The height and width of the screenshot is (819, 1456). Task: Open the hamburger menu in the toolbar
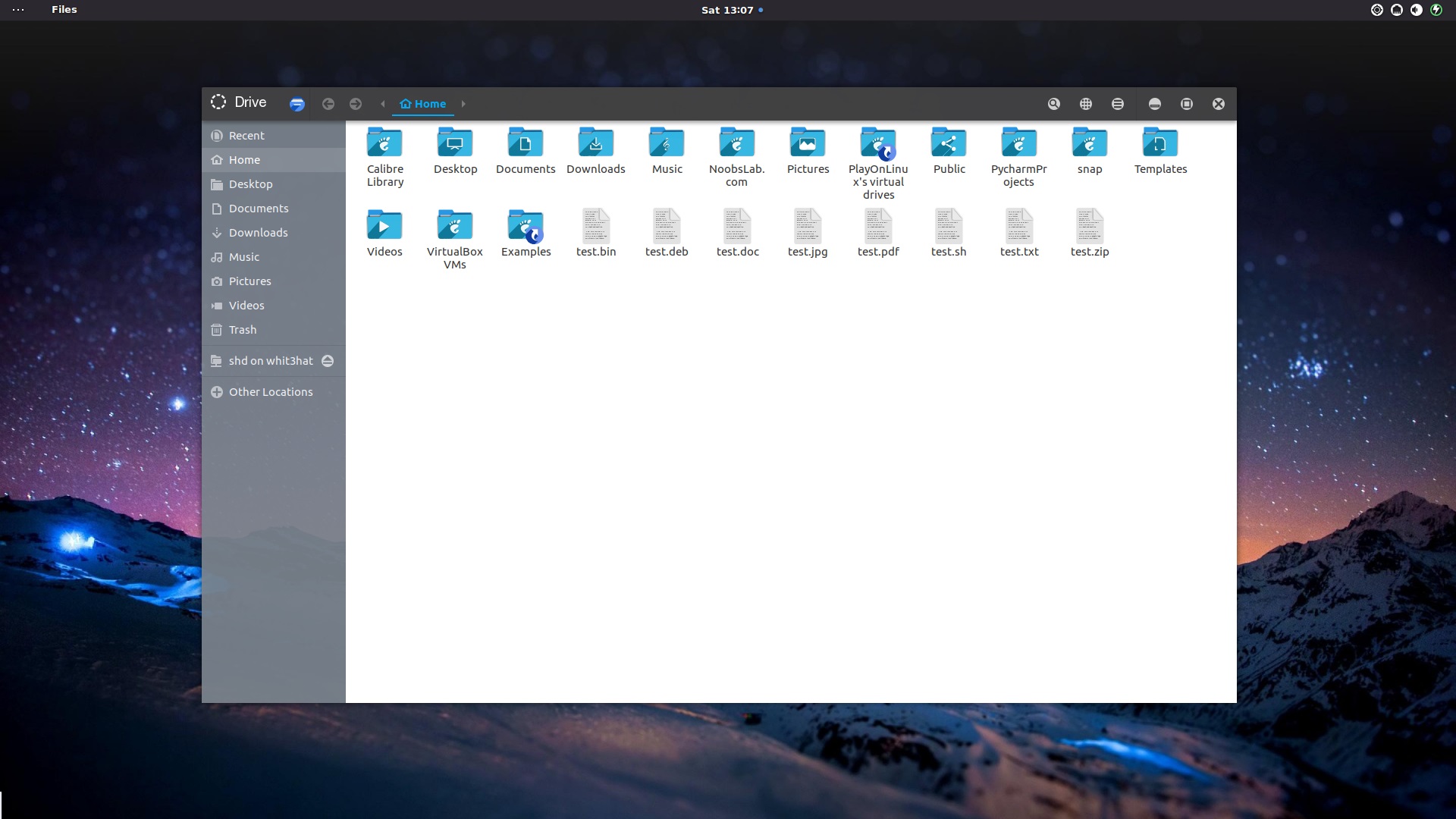(1118, 104)
